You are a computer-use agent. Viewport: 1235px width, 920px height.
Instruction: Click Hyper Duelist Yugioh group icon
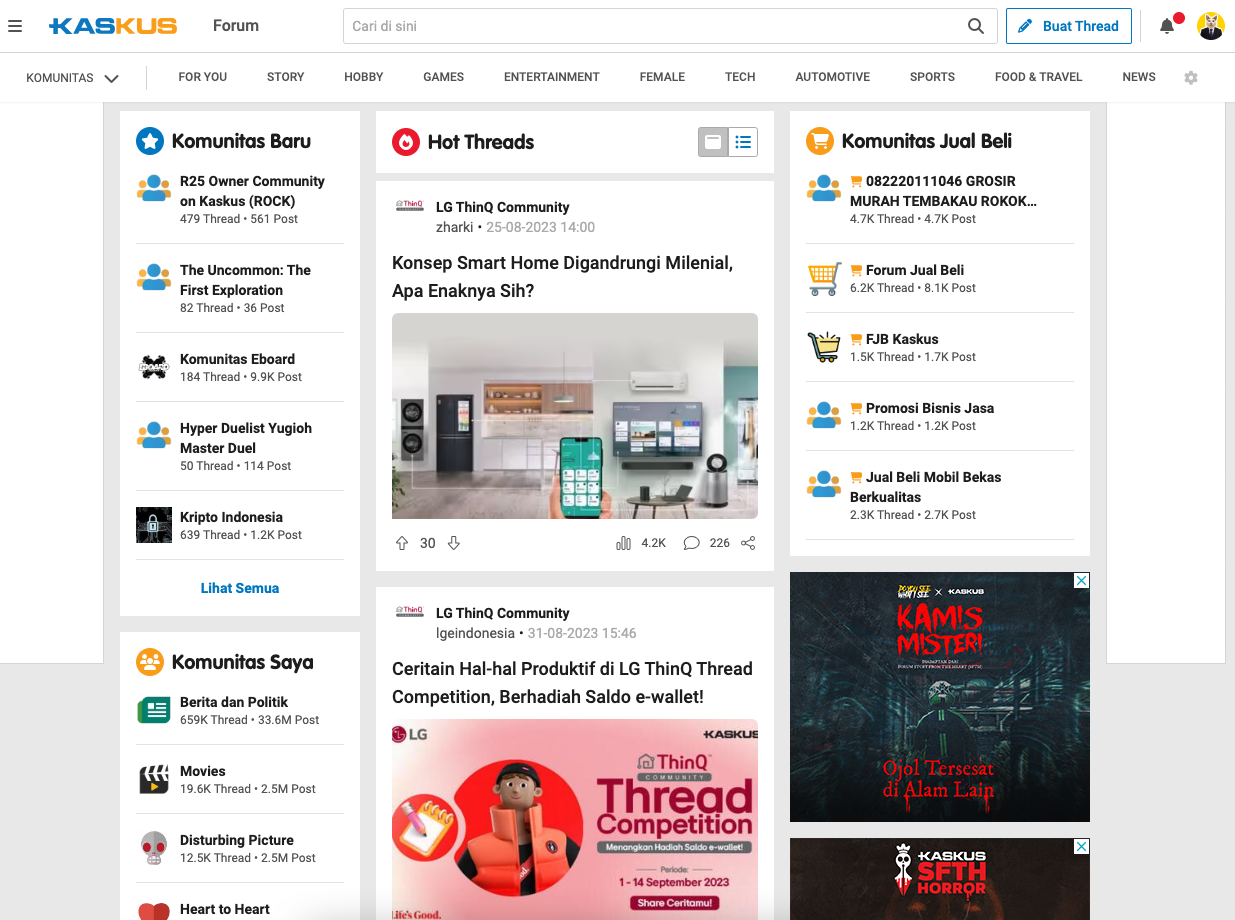[154, 436]
